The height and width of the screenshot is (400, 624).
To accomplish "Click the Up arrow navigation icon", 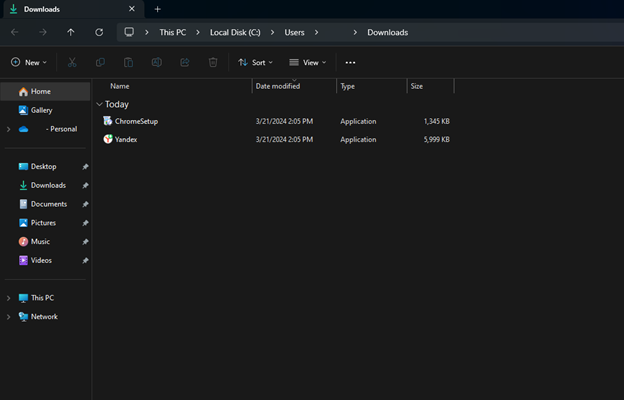I will (x=71, y=32).
